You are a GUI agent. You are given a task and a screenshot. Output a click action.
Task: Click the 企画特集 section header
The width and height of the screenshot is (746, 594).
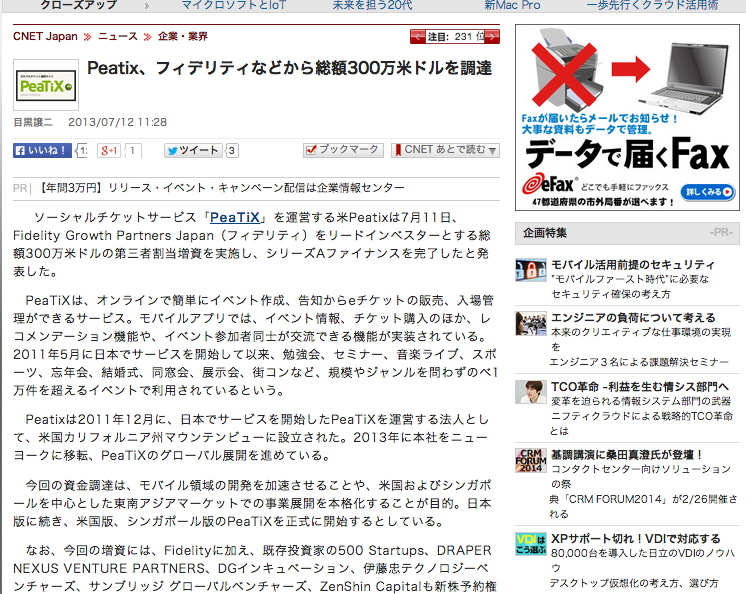627,233
